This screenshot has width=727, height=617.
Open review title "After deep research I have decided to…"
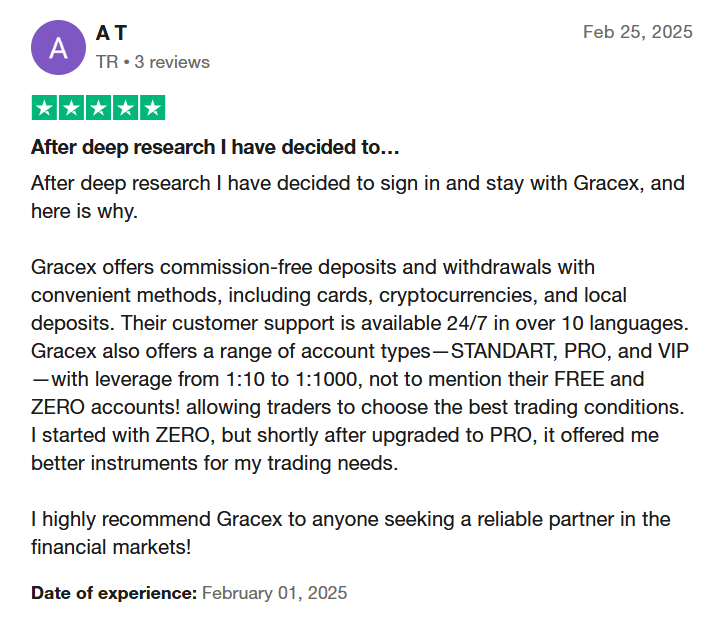215,147
